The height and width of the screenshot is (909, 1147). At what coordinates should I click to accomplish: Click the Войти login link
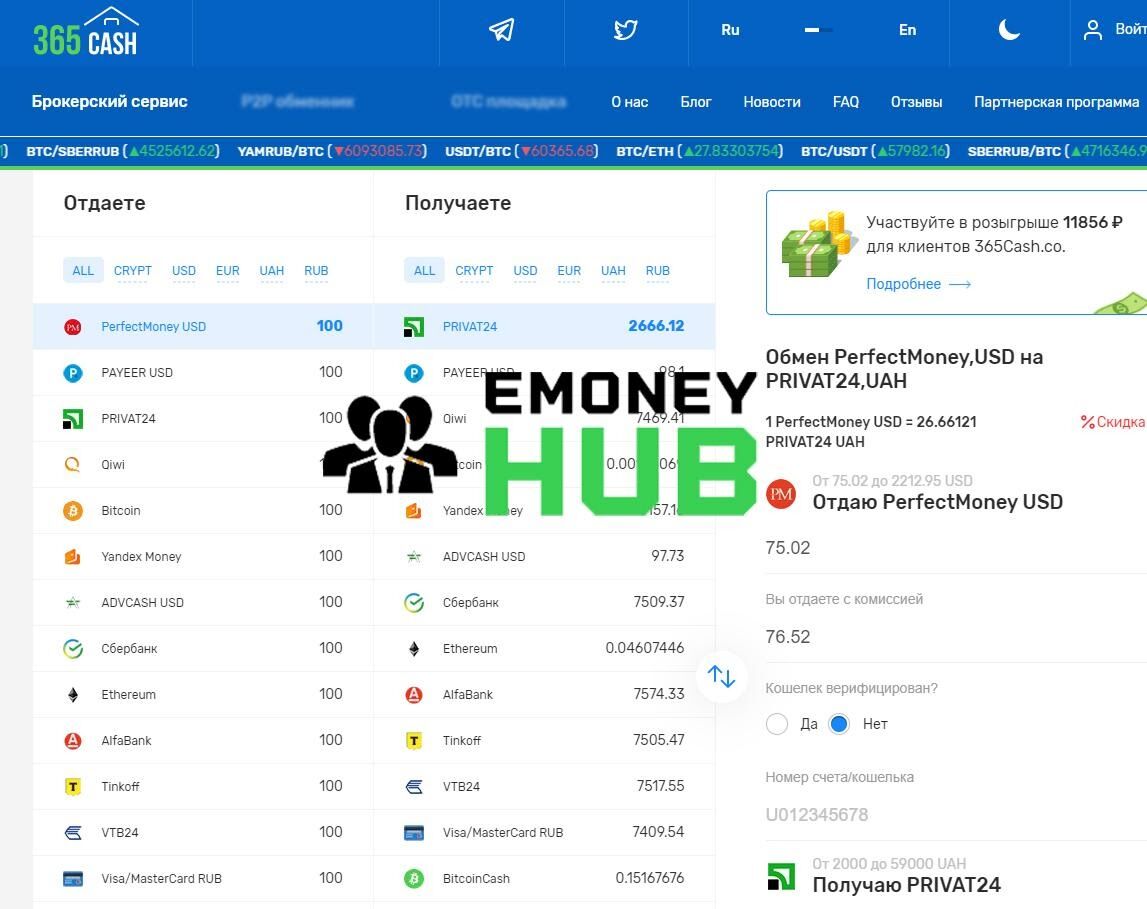(x=1130, y=29)
